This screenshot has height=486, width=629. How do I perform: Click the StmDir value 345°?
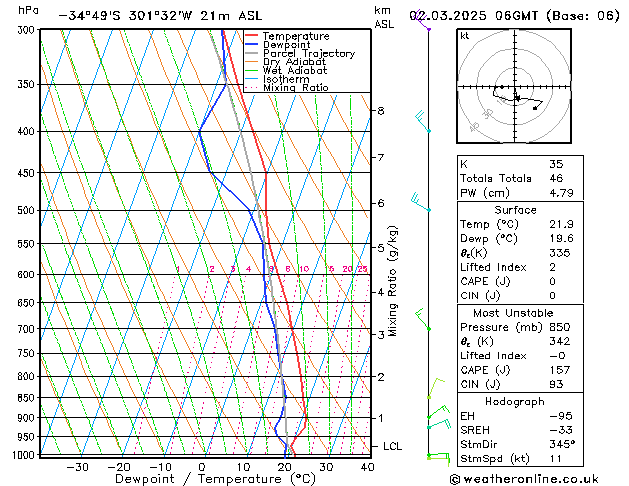click(x=562, y=445)
